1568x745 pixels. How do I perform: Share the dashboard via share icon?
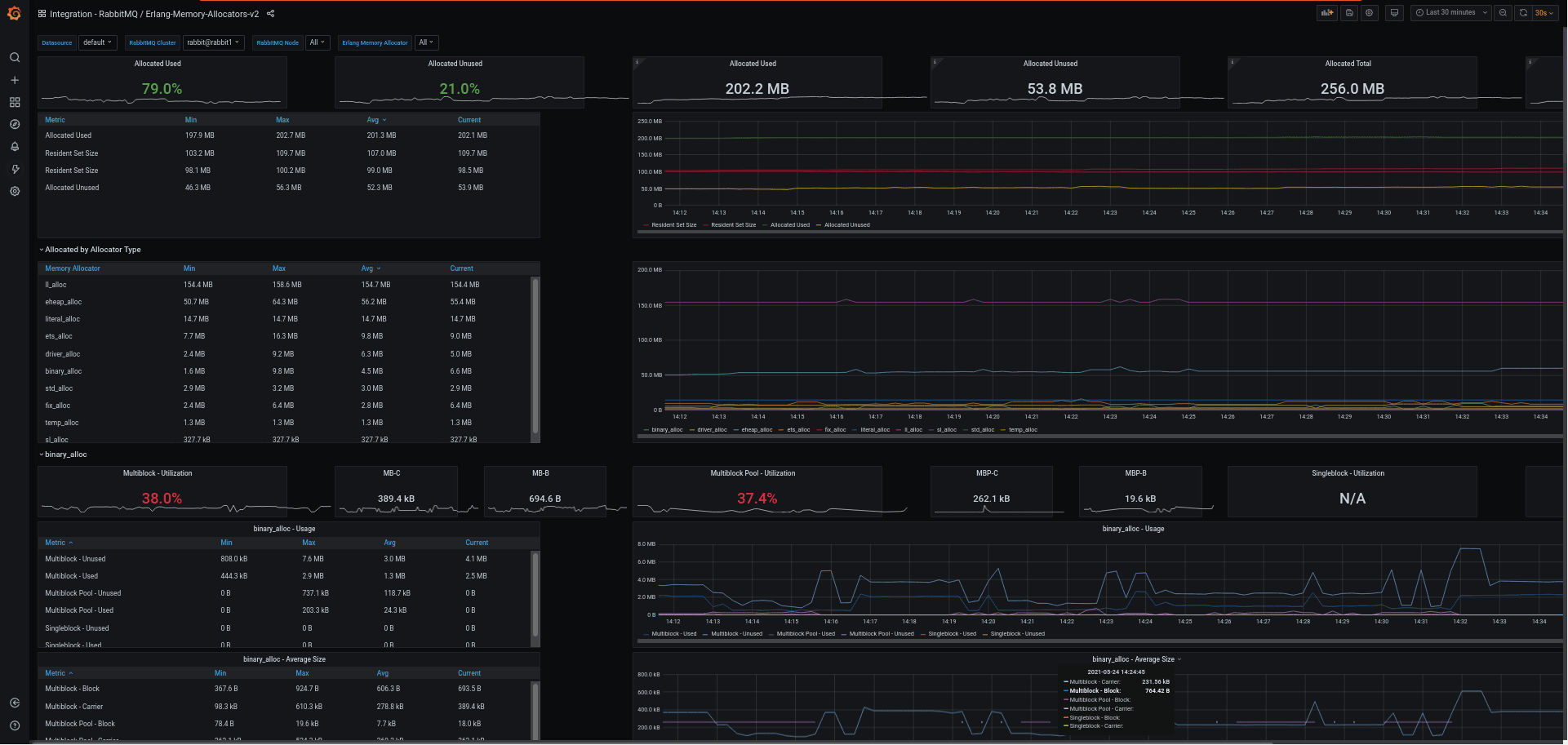pyautogui.click(x=271, y=14)
